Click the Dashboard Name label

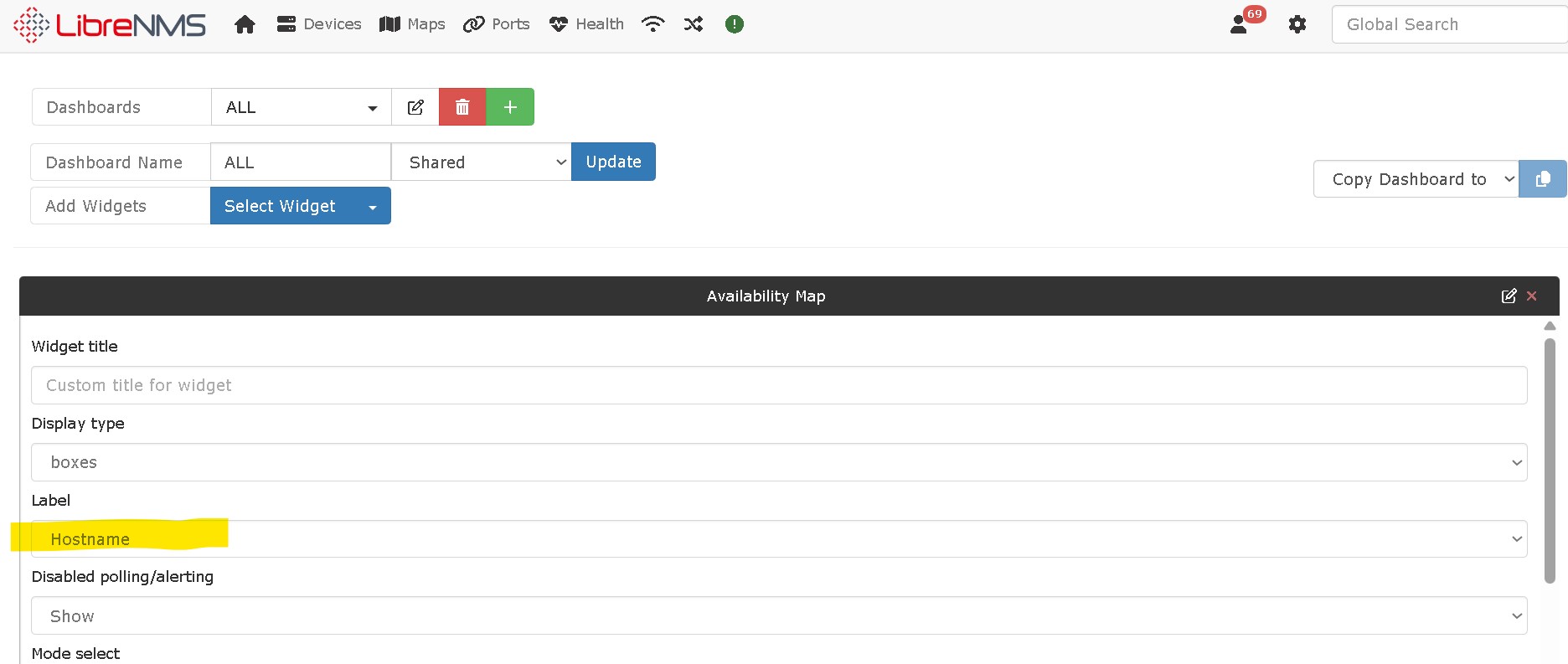[114, 162]
